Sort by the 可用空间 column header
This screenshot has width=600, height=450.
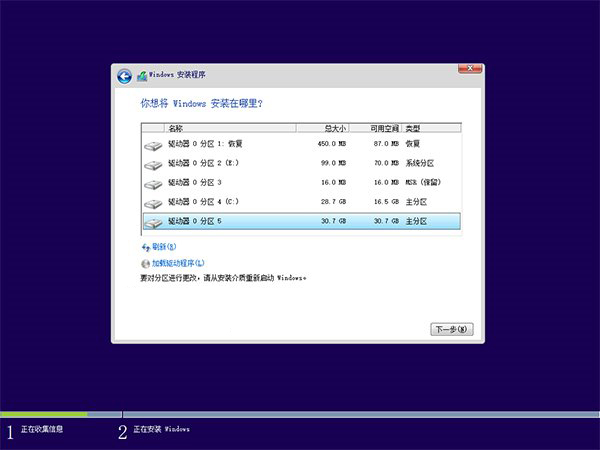375,128
